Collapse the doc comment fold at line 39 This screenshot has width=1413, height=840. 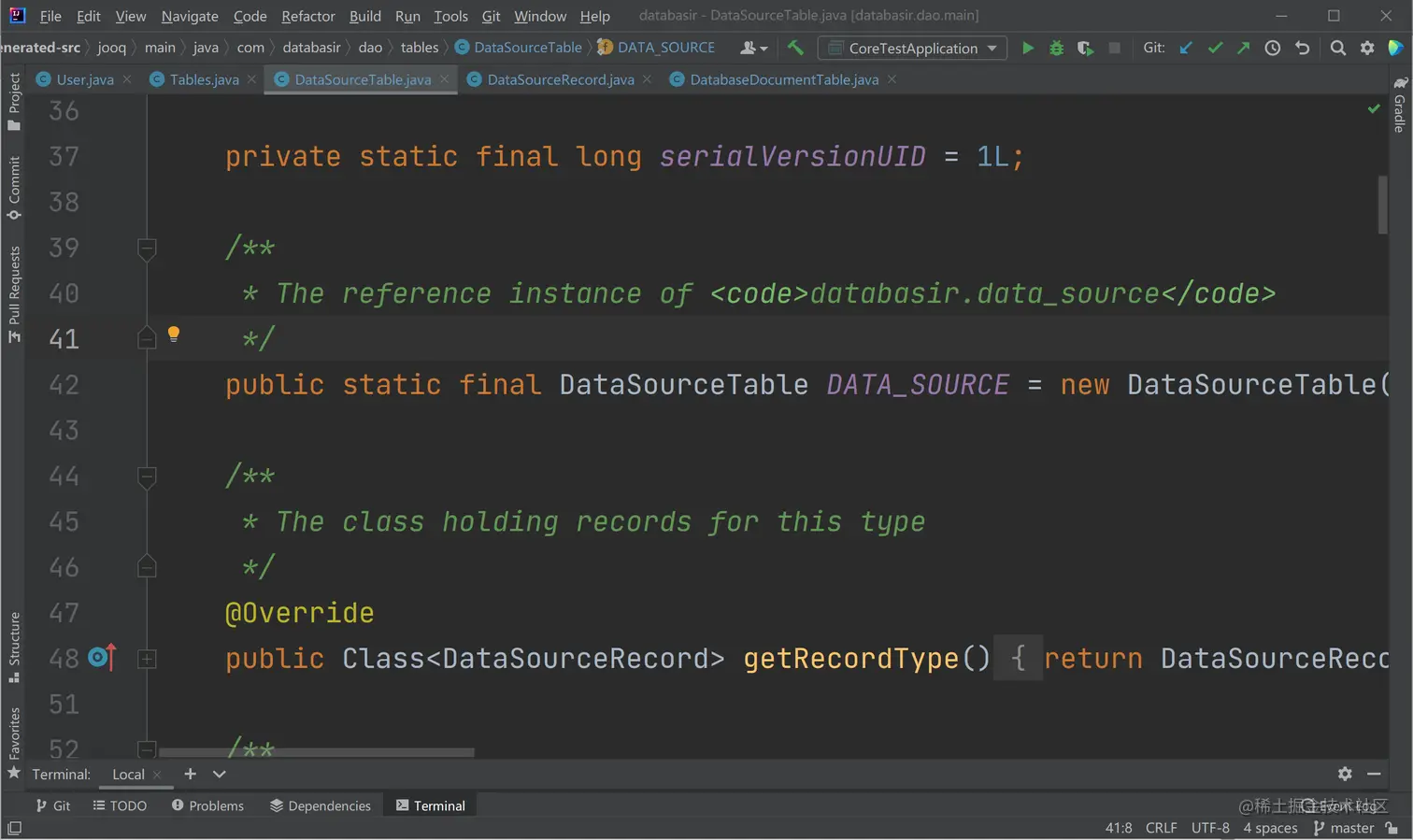[x=147, y=248]
